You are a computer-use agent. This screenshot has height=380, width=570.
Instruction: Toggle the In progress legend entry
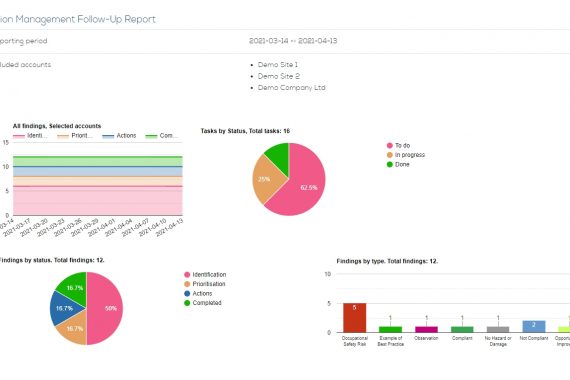pos(406,155)
